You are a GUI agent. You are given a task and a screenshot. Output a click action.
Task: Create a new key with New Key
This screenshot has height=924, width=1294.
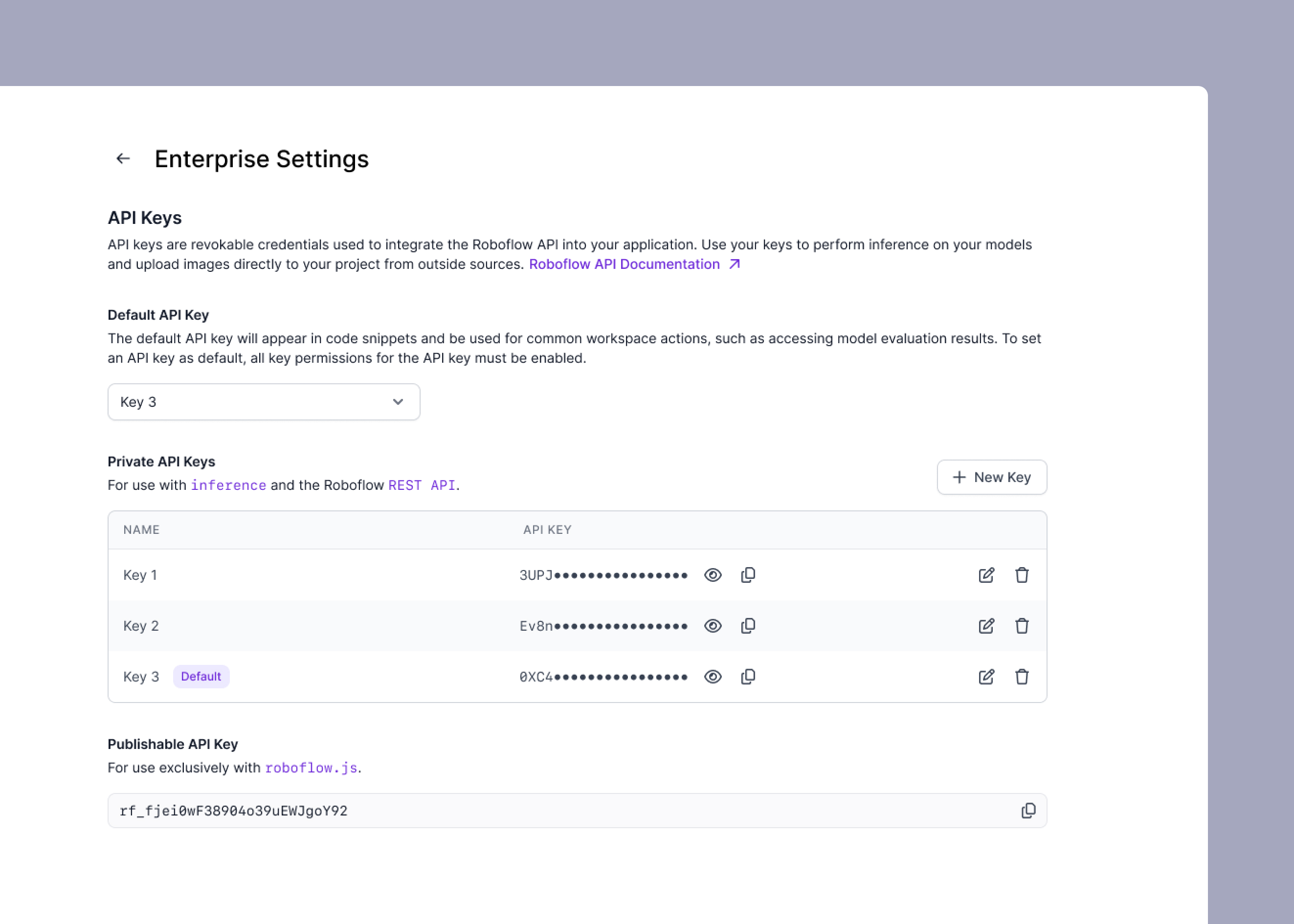[991, 477]
